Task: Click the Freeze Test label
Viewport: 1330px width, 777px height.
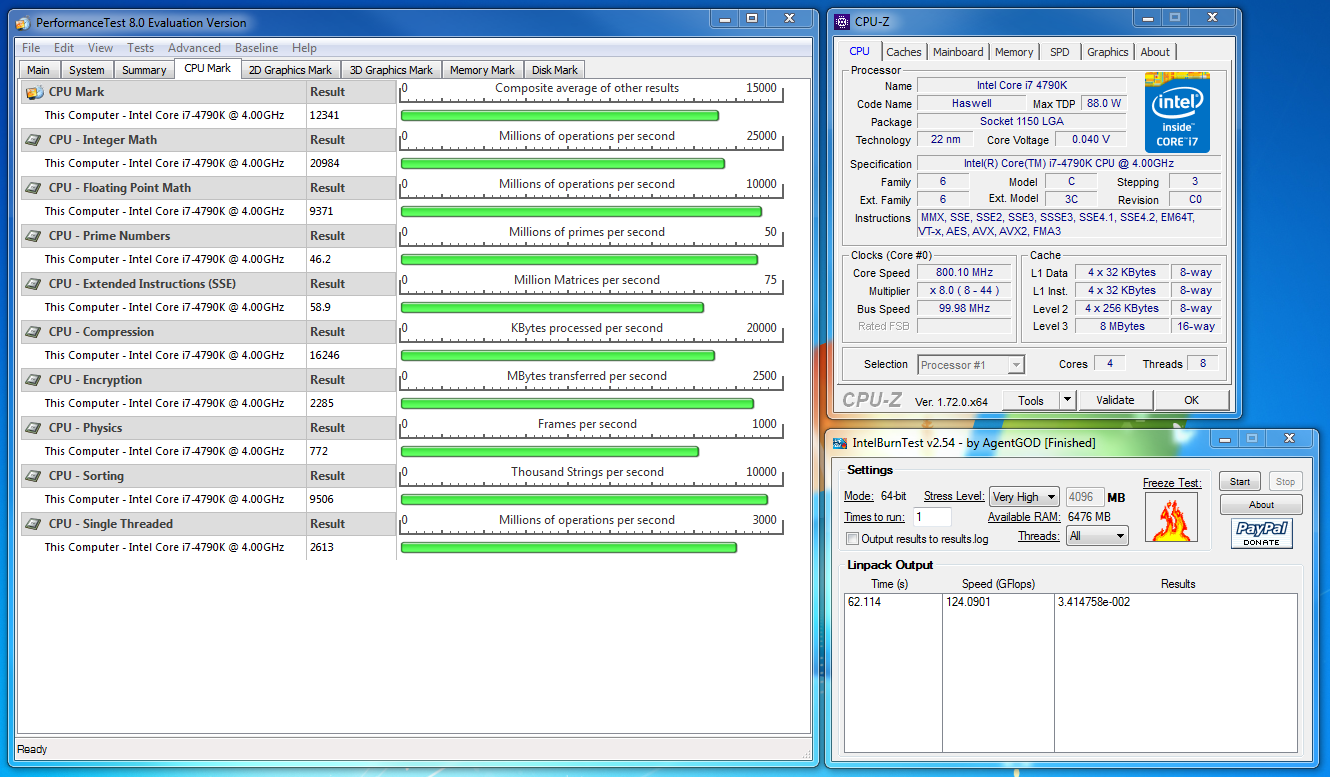Action: (1172, 483)
